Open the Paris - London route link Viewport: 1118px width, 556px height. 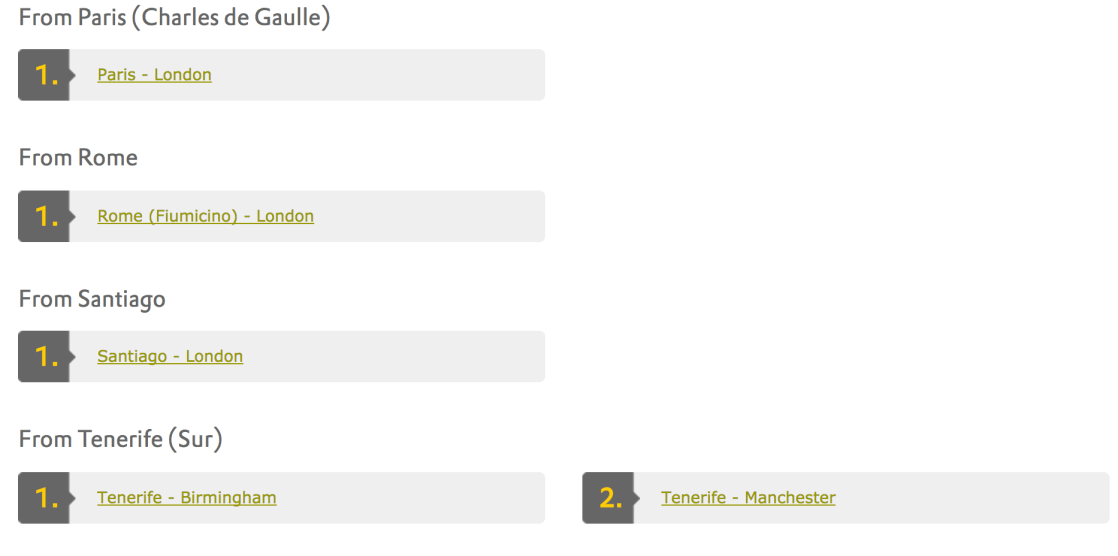click(x=154, y=75)
